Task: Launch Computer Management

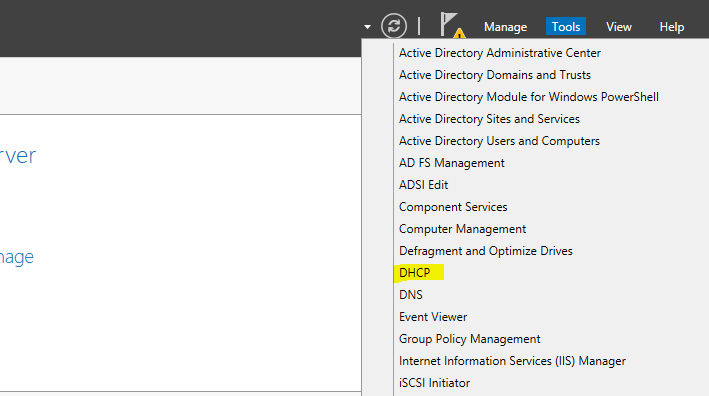Action: (x=462, y=229)
